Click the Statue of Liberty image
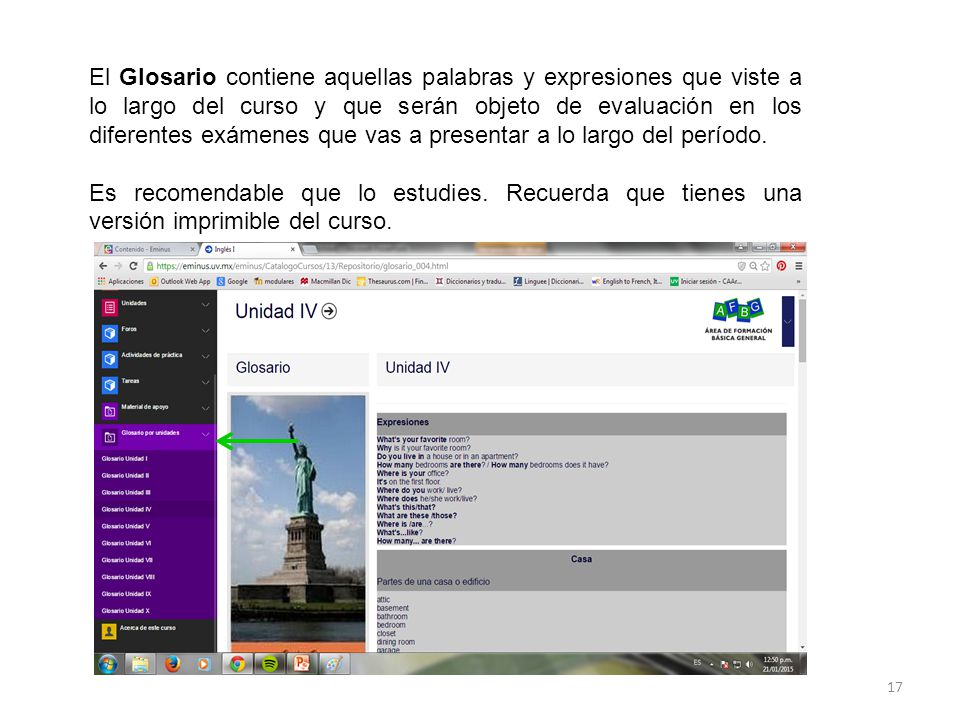Viewport: 960px width, 720px height. 298,519
